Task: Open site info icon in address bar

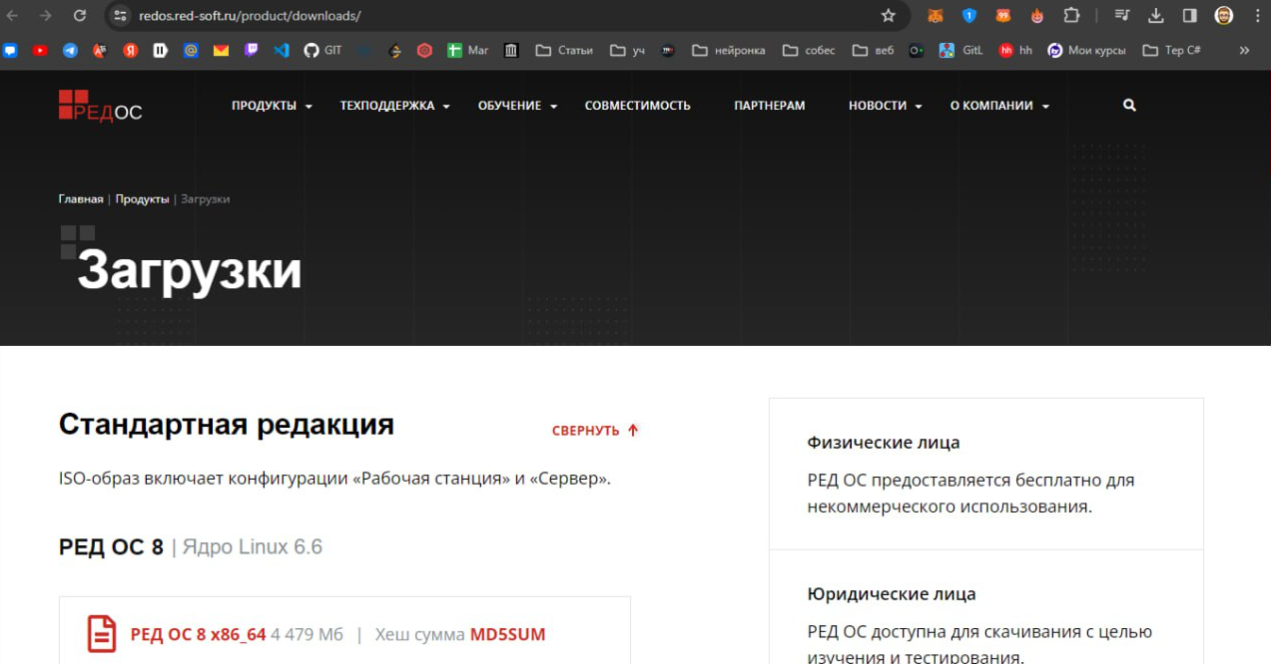Action: 121,16
